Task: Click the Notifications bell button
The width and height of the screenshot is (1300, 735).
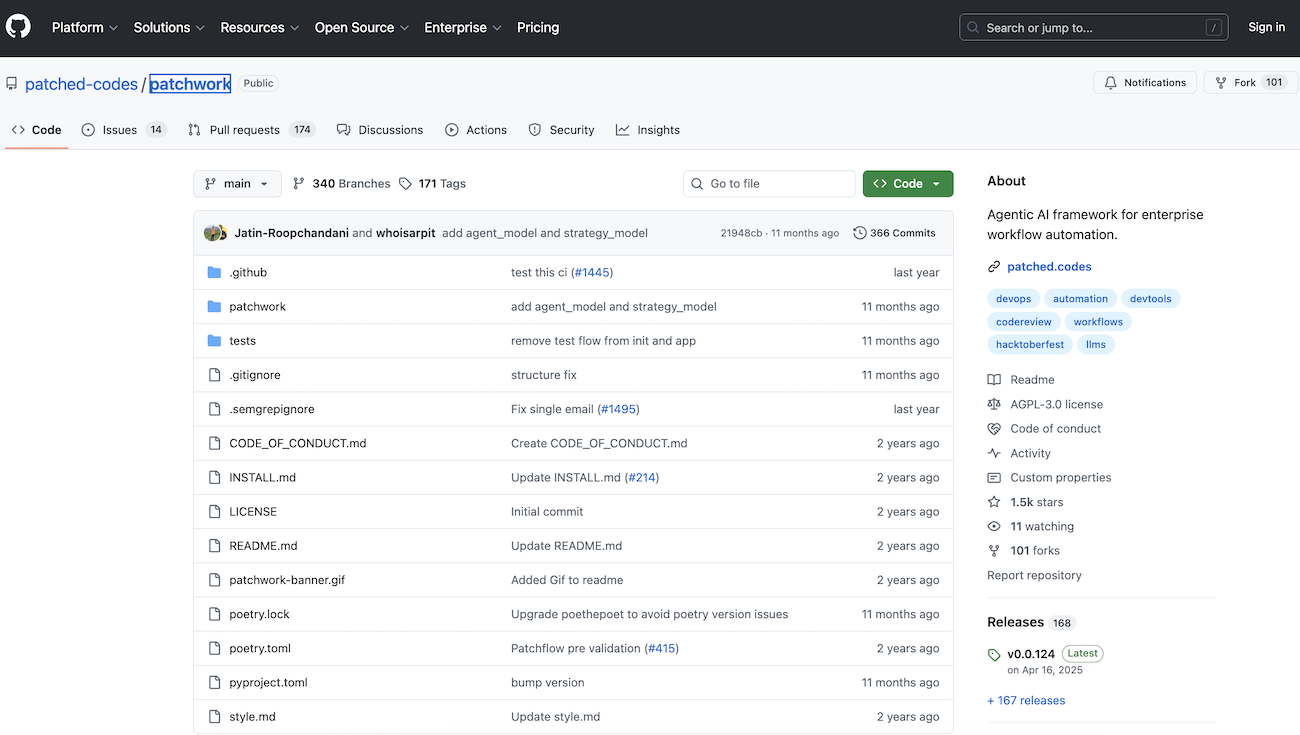Action: coord(1145,83)
